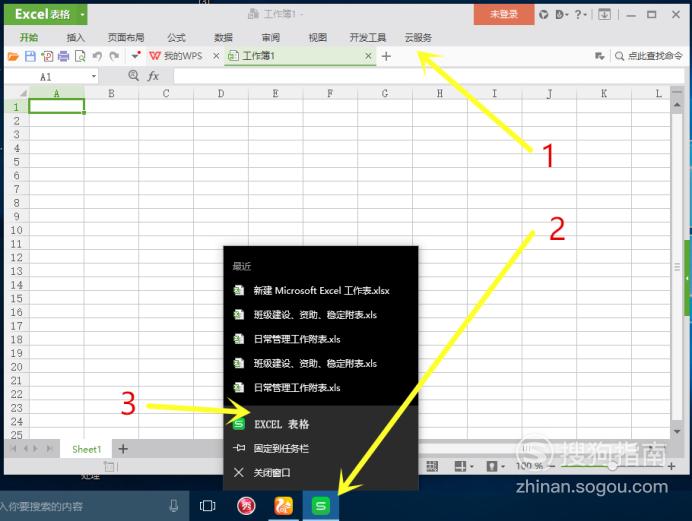692x521 pixels.
Task: Open a file with the folder icon
Action: (13, 56)
